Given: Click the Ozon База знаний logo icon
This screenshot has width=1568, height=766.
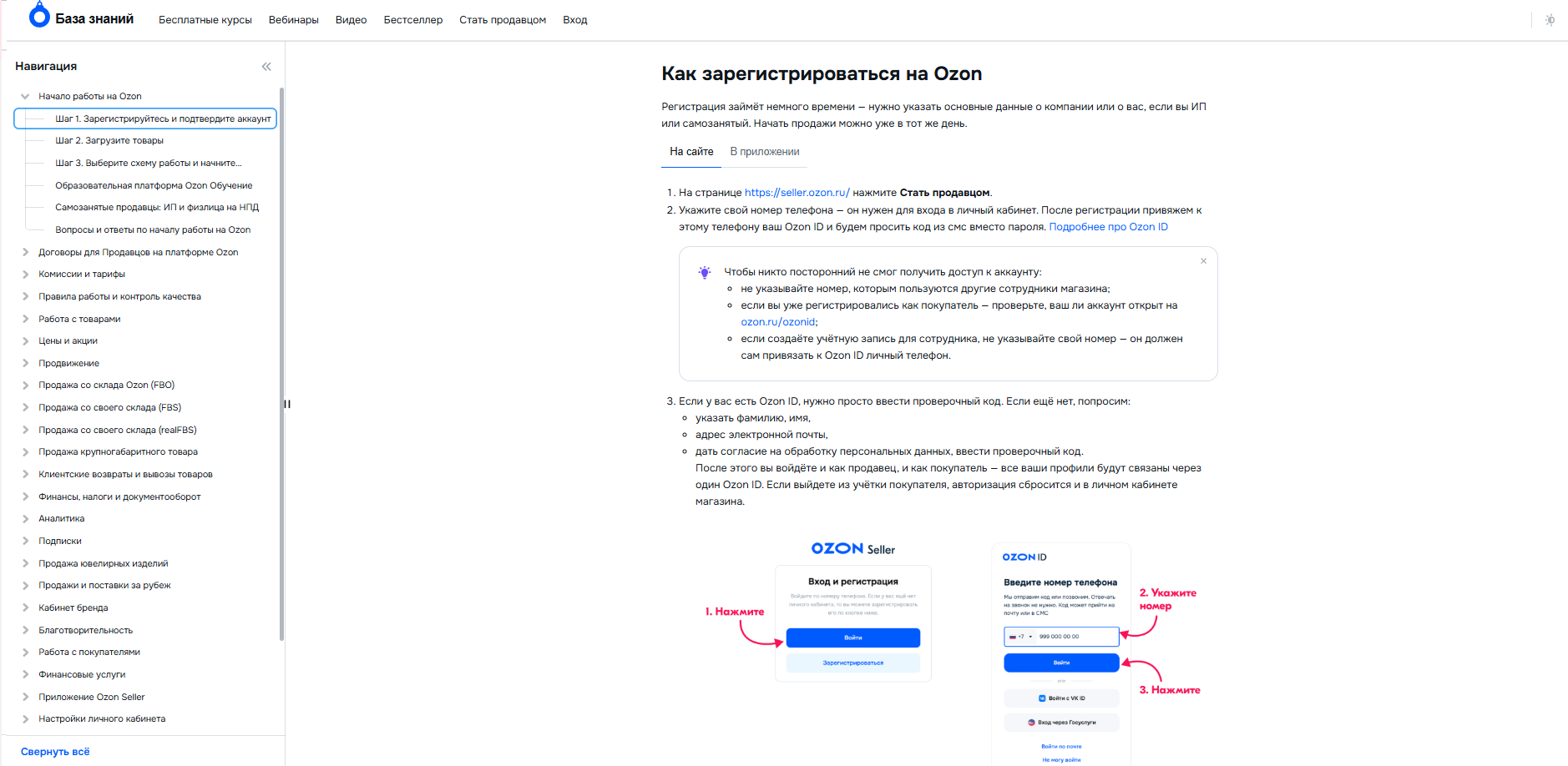Looking at the screenshot, I should point(39,16).
